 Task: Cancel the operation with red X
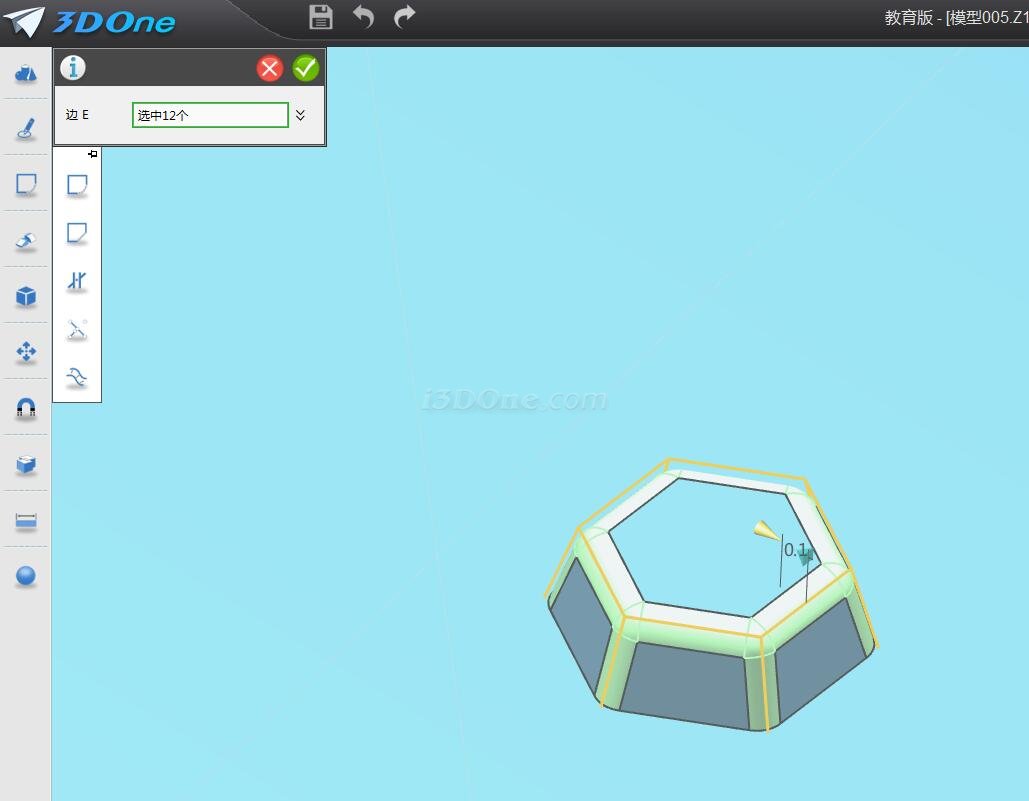pos(270,68)
